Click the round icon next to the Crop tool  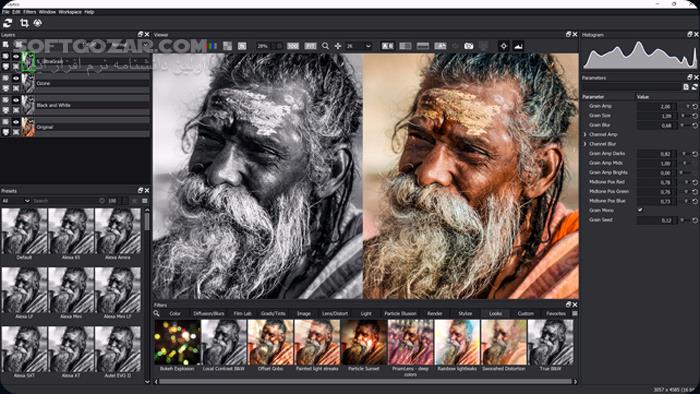tap(38, 23)
